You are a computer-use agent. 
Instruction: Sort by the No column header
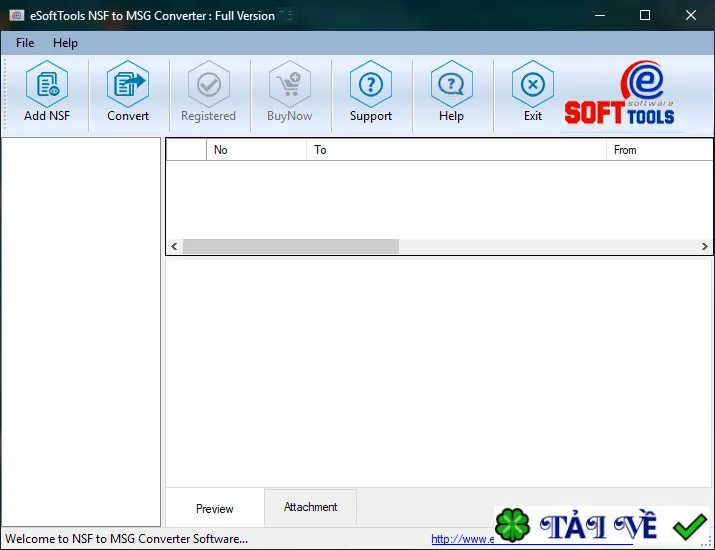tap(256, 150)
